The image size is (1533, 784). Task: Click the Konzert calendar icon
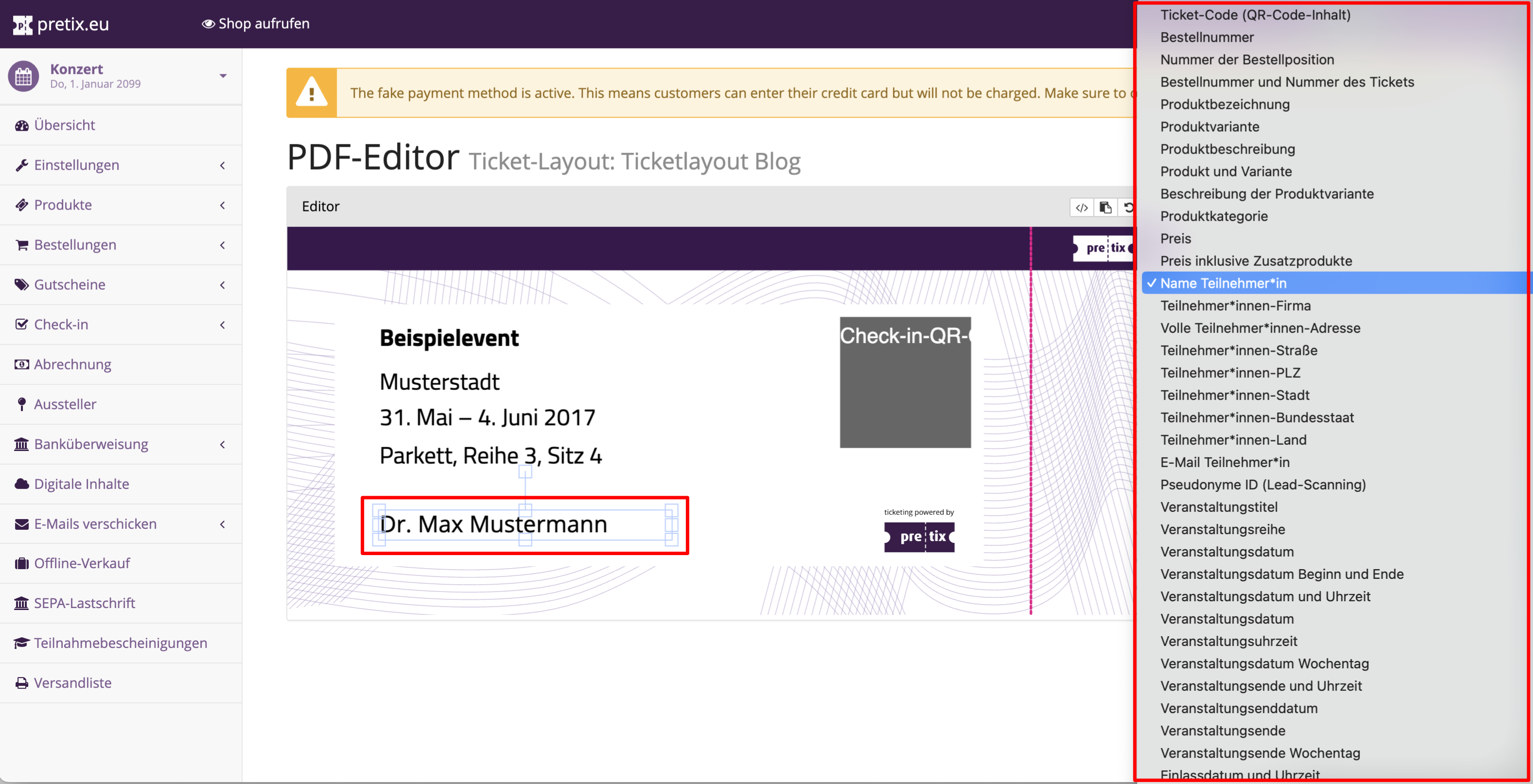[24, 76]
